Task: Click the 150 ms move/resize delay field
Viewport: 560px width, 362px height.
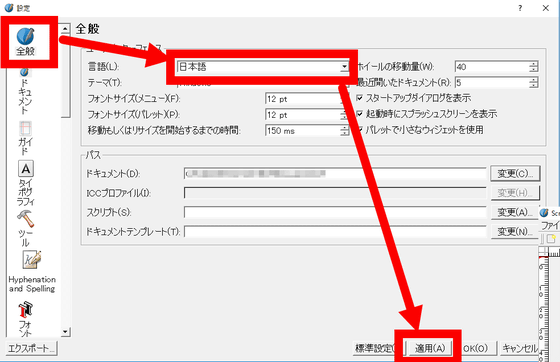Action: pos(302,131)
